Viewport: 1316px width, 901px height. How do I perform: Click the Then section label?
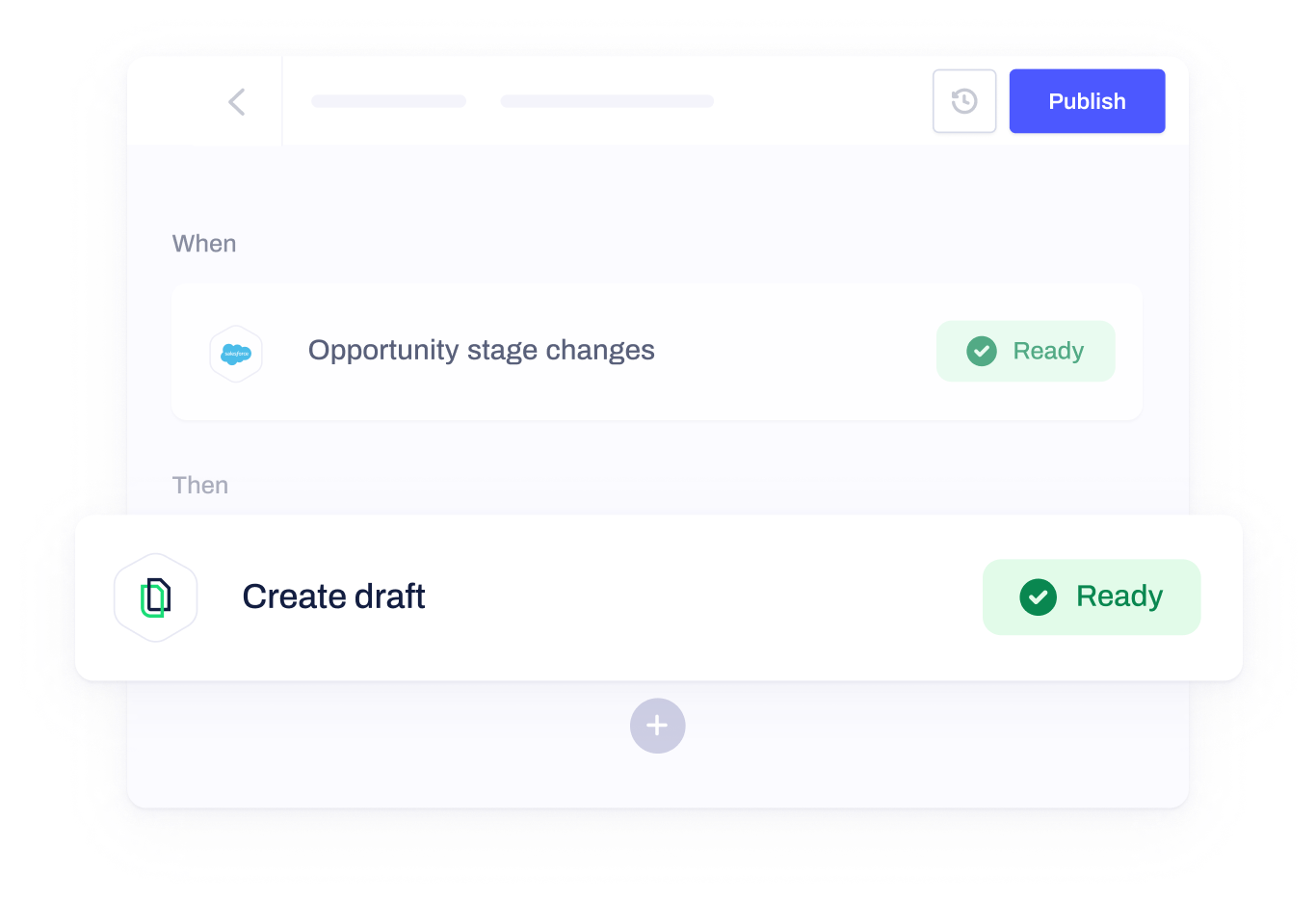pyautogui.click(x=200, y=485)
